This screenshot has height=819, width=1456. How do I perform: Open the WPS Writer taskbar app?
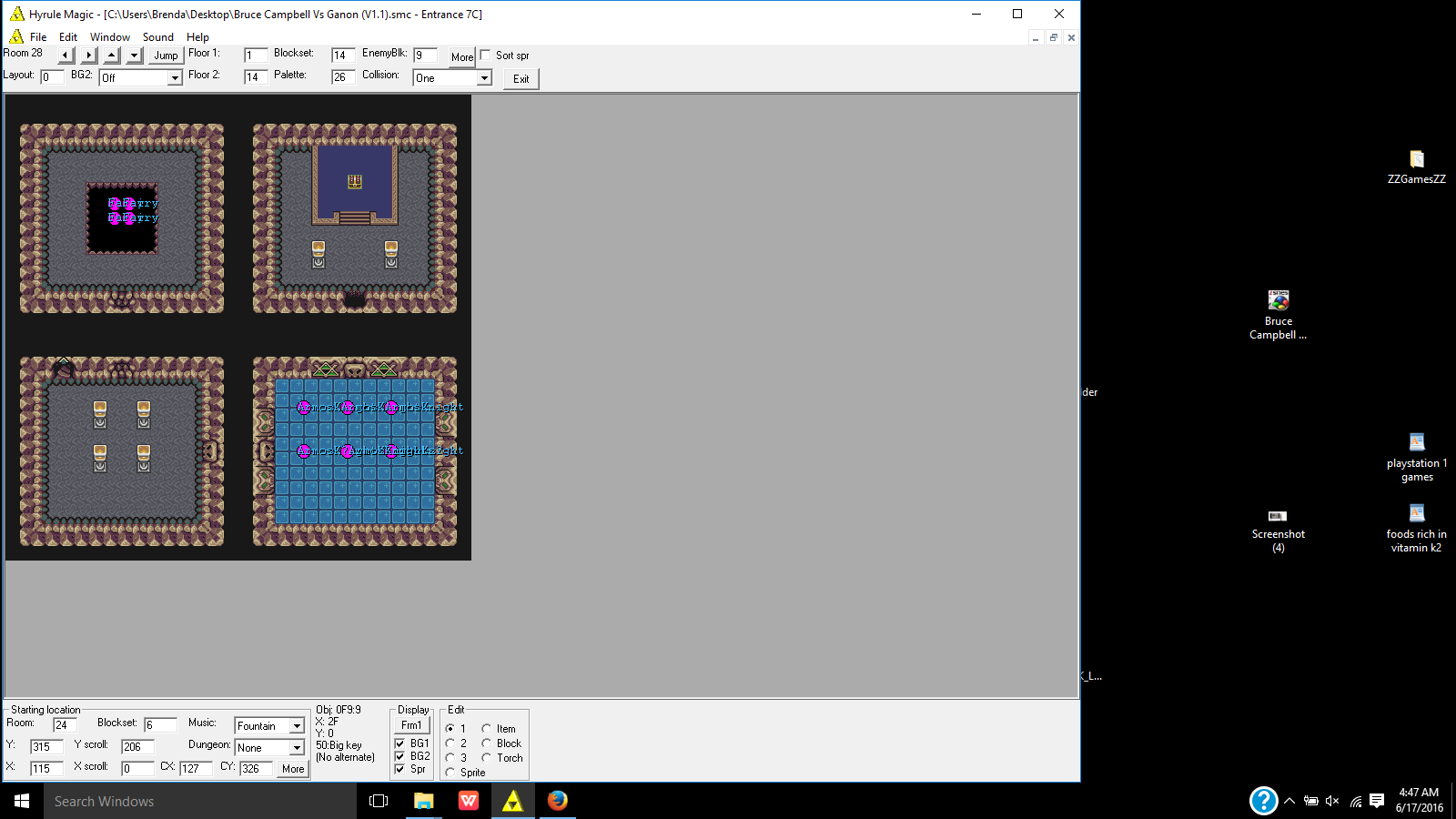coord(468,801)
